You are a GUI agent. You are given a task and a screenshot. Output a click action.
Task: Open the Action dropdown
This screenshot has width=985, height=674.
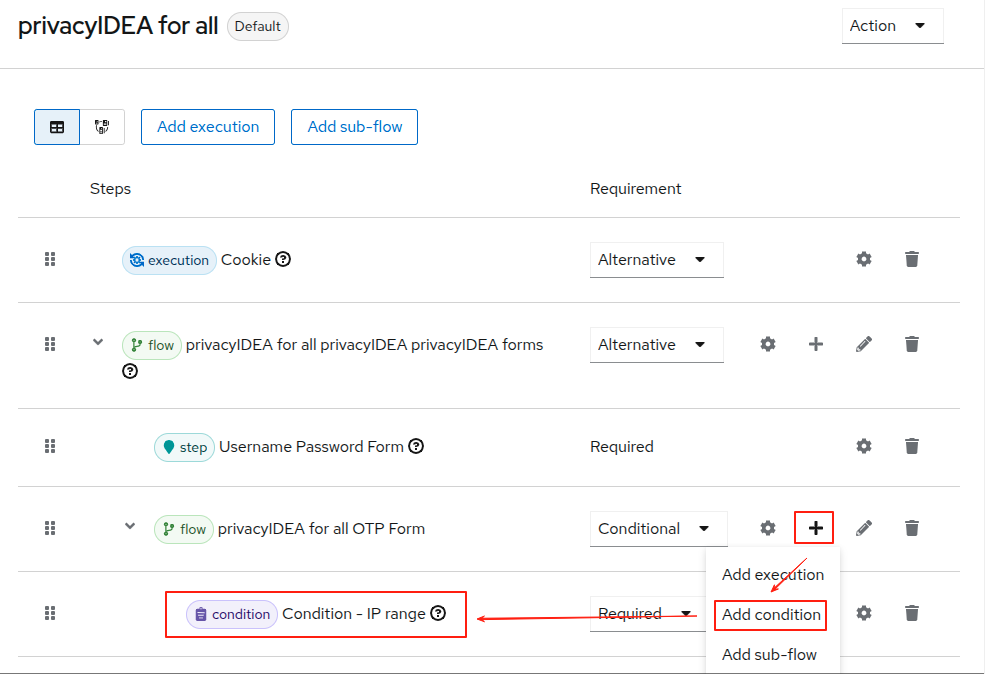[892, 26]
